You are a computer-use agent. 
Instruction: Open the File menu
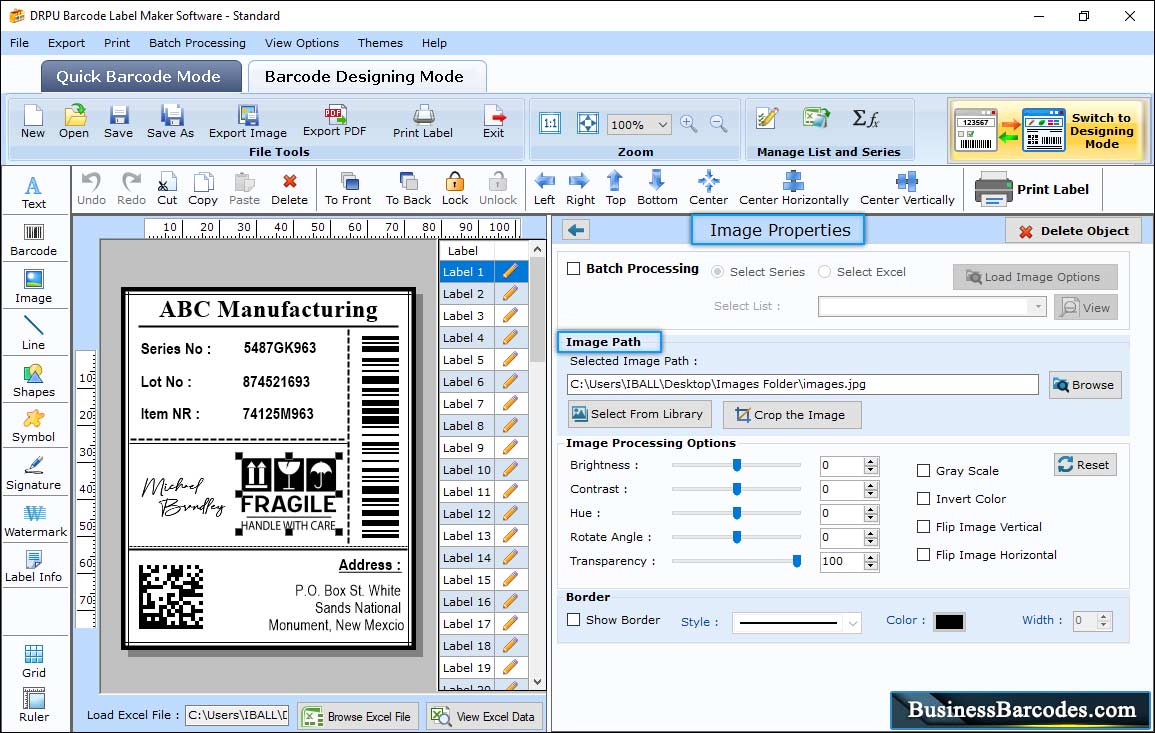(x=20, y=43)
